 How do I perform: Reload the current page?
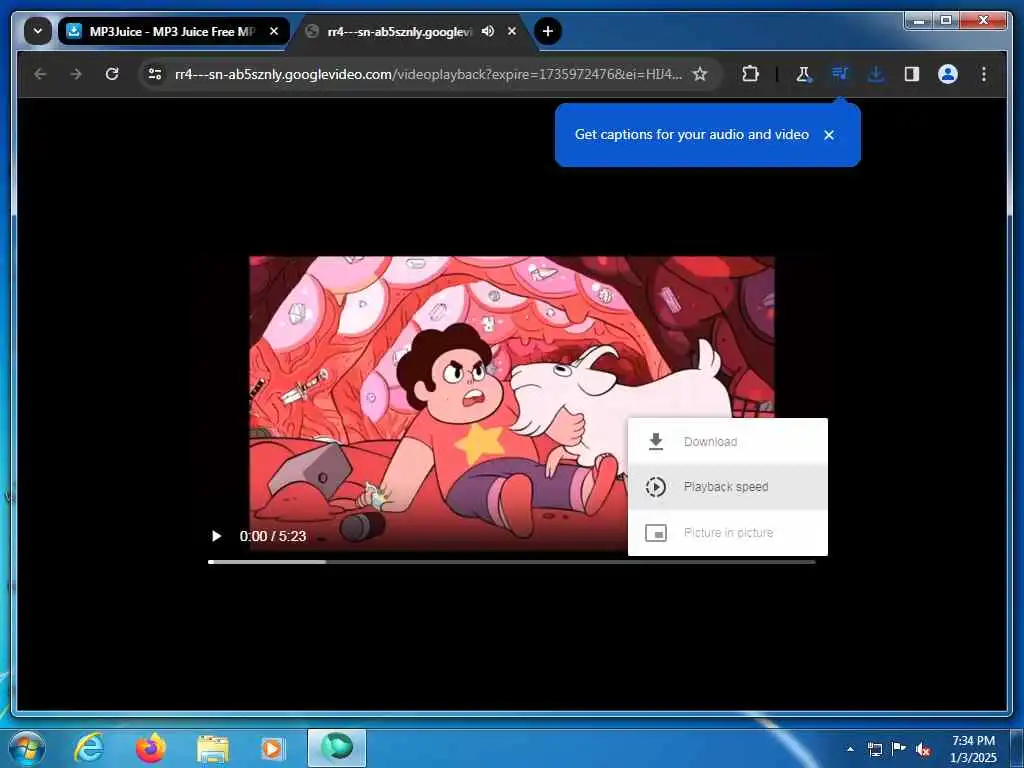[x=112, y=74]
